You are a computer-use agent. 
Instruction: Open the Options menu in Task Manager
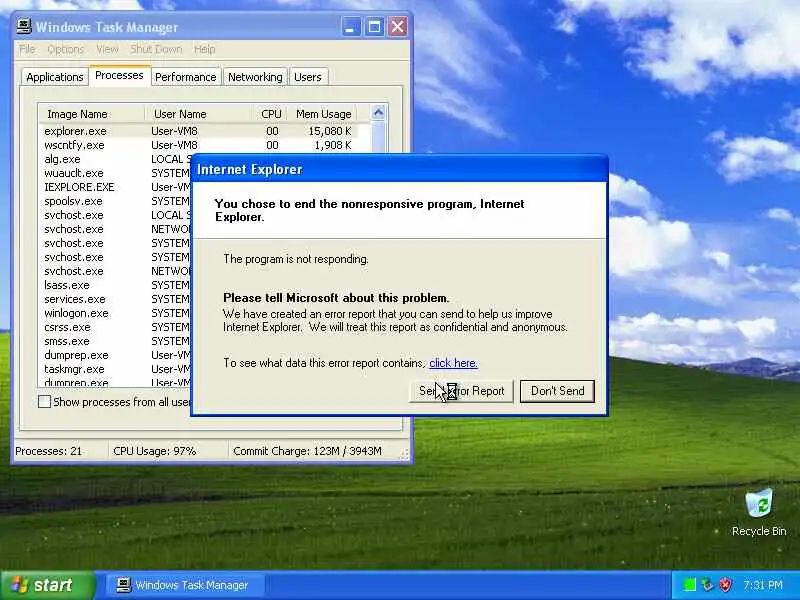click(65, 49)
